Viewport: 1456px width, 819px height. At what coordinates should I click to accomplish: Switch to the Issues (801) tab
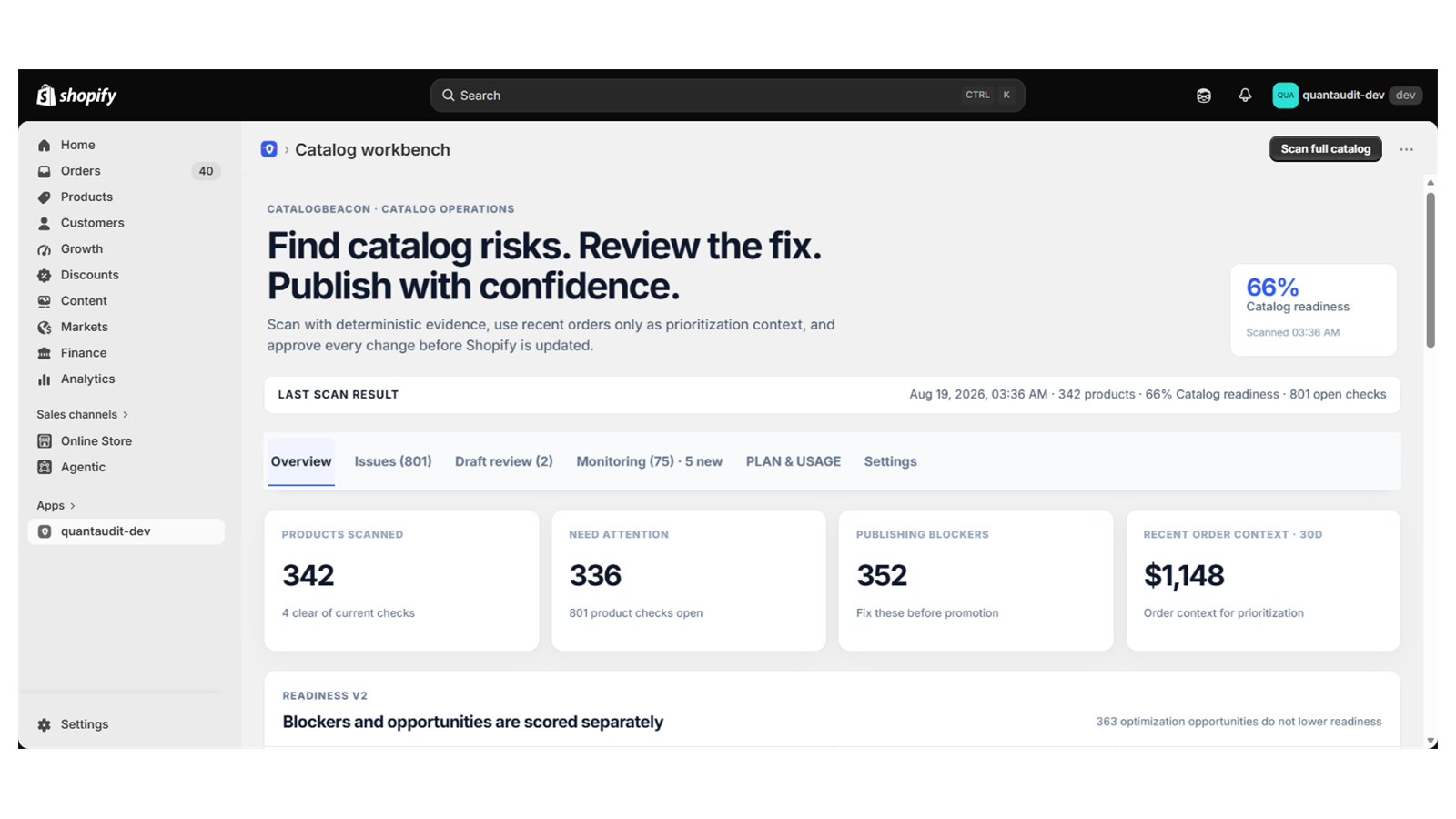(x=393, y=461)
